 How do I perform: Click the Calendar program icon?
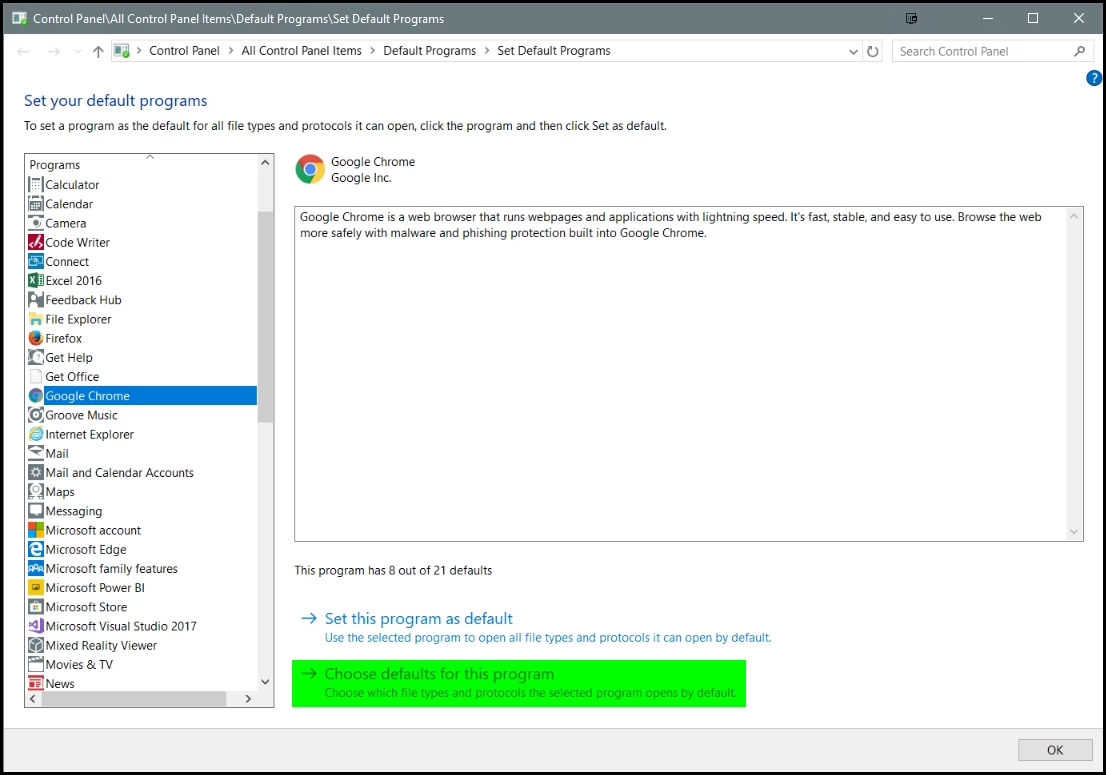click(36, 204)
